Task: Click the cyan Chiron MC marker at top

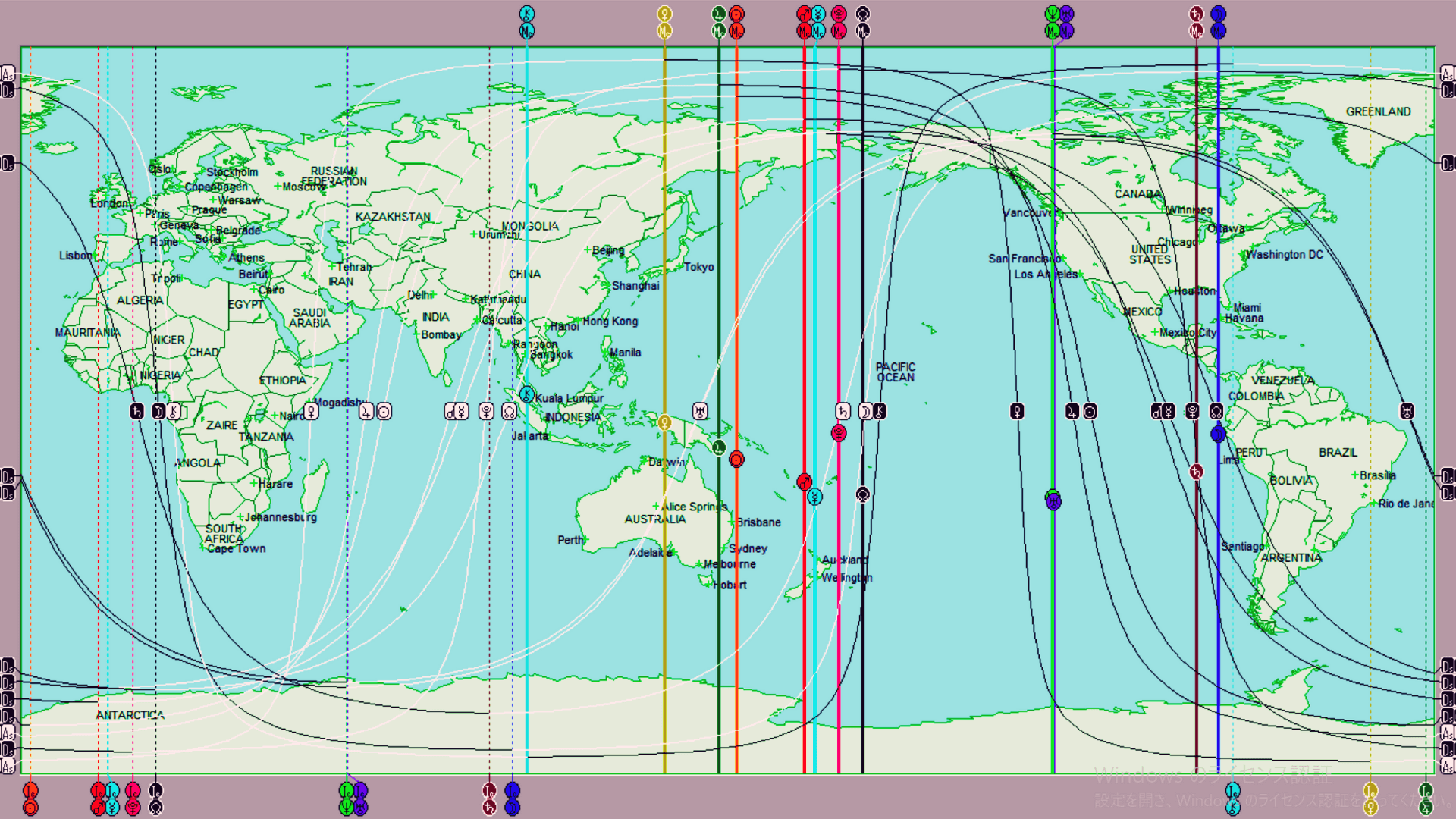Action: [x=527, y=22]
